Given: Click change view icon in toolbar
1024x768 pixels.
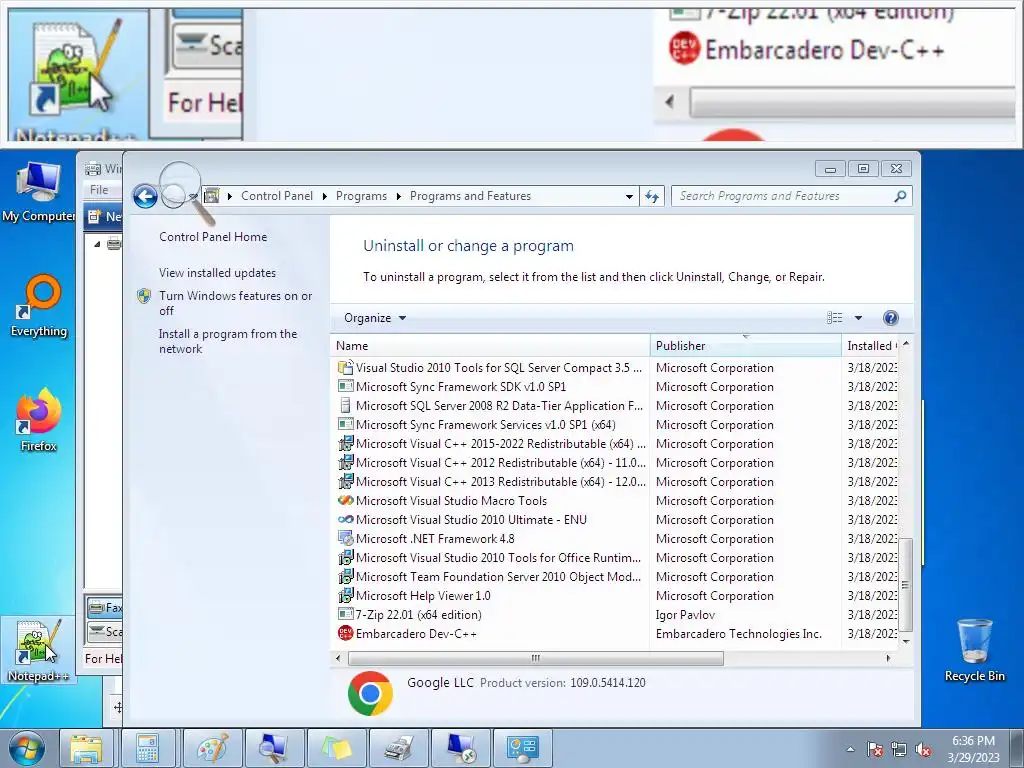Looking at the screenshot, I should point(835,318).
